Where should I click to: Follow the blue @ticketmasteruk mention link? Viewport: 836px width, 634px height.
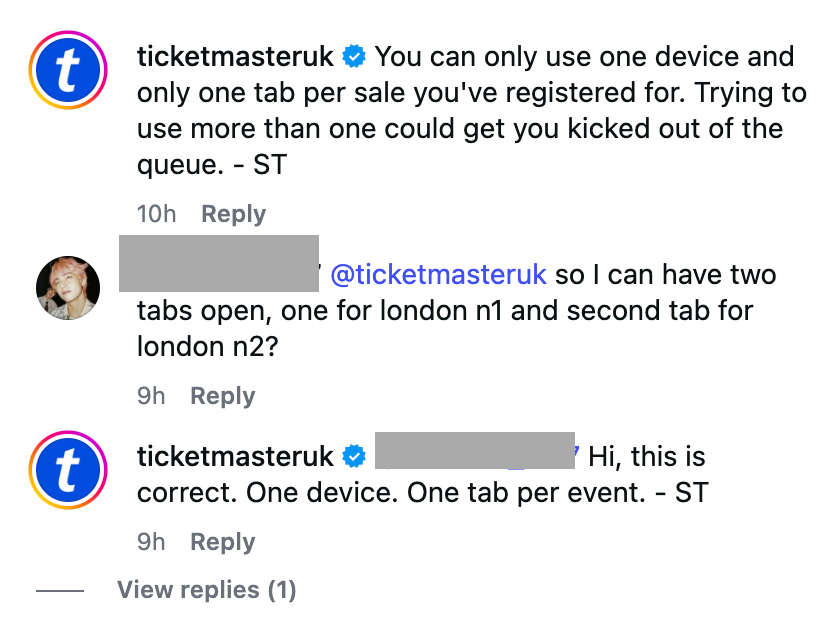438,274
